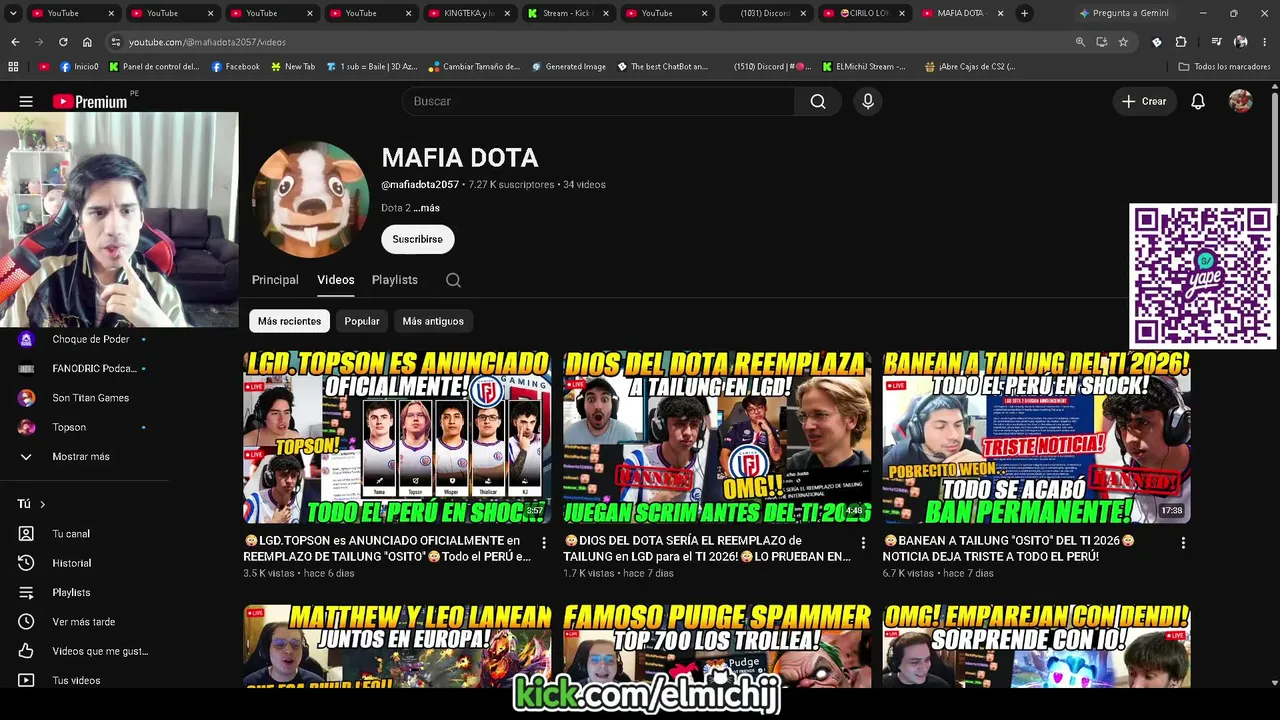This screenshot has width=1280, height=720.
Task: Expand the Tú section chevron
Action: click(42, 504)
